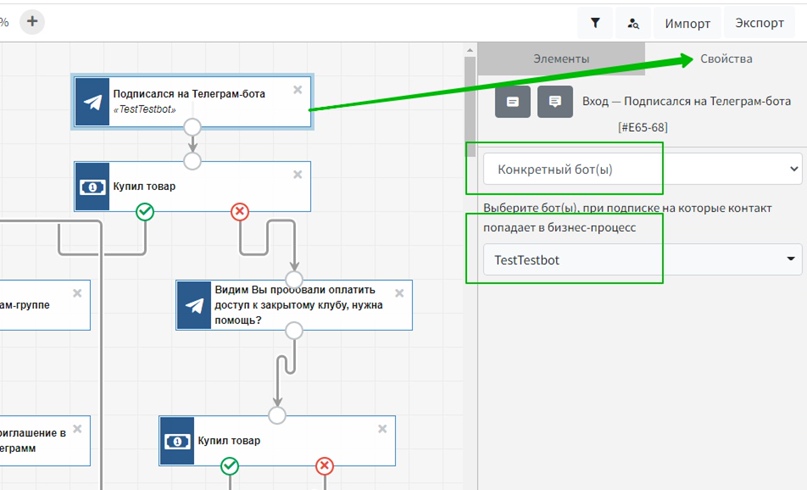
Task: Click the Telegram icon on the subscription block
Action: coord(92,101)
